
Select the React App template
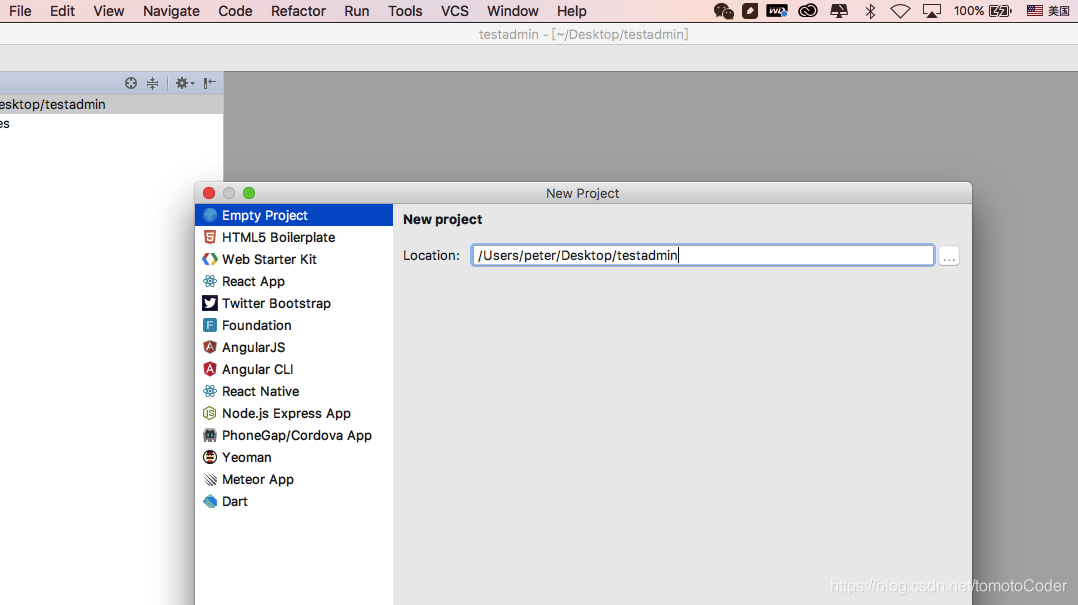coord(294,281)
